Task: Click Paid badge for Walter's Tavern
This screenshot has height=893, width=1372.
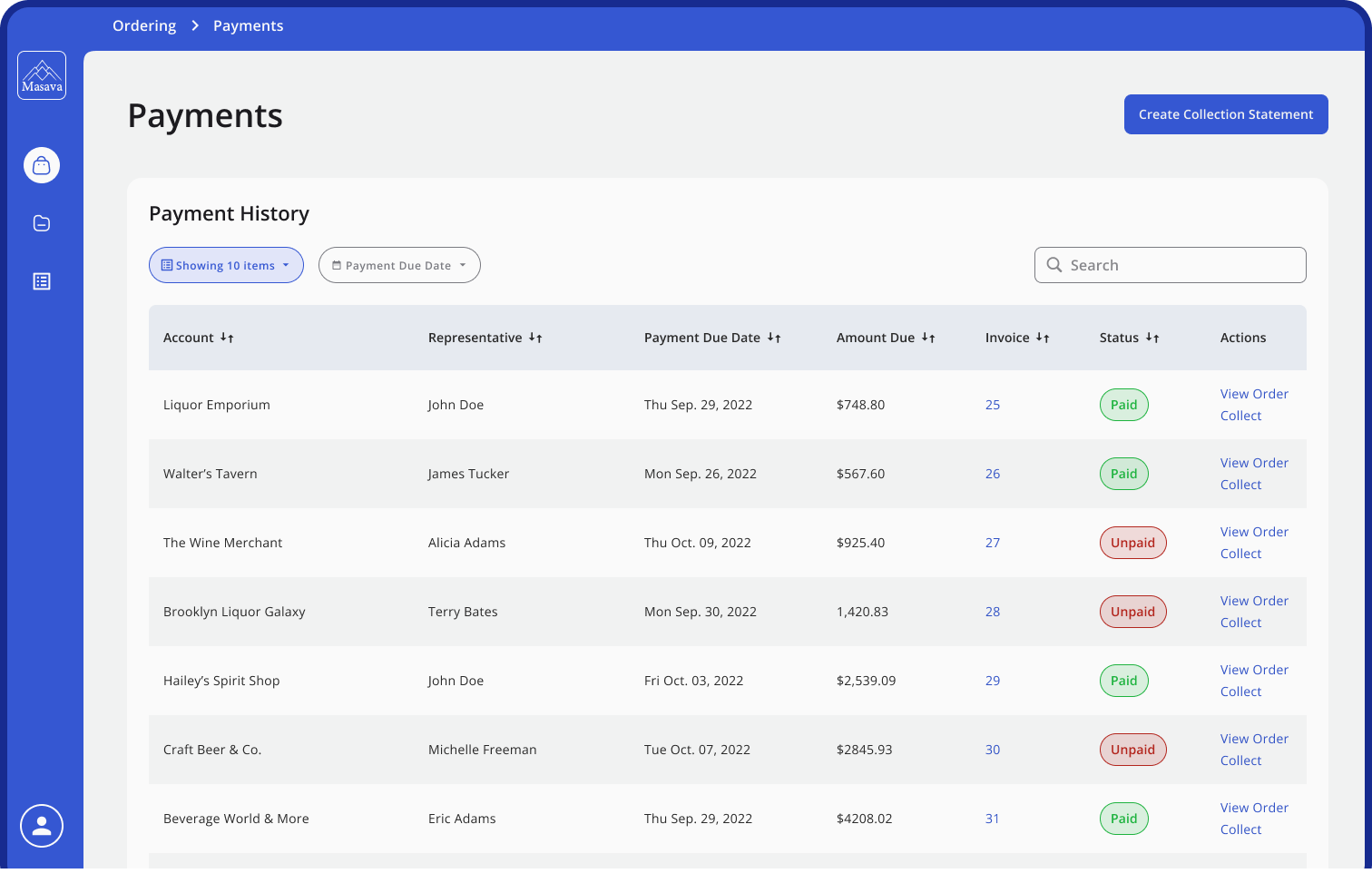Action: [x=1124, y=474]
